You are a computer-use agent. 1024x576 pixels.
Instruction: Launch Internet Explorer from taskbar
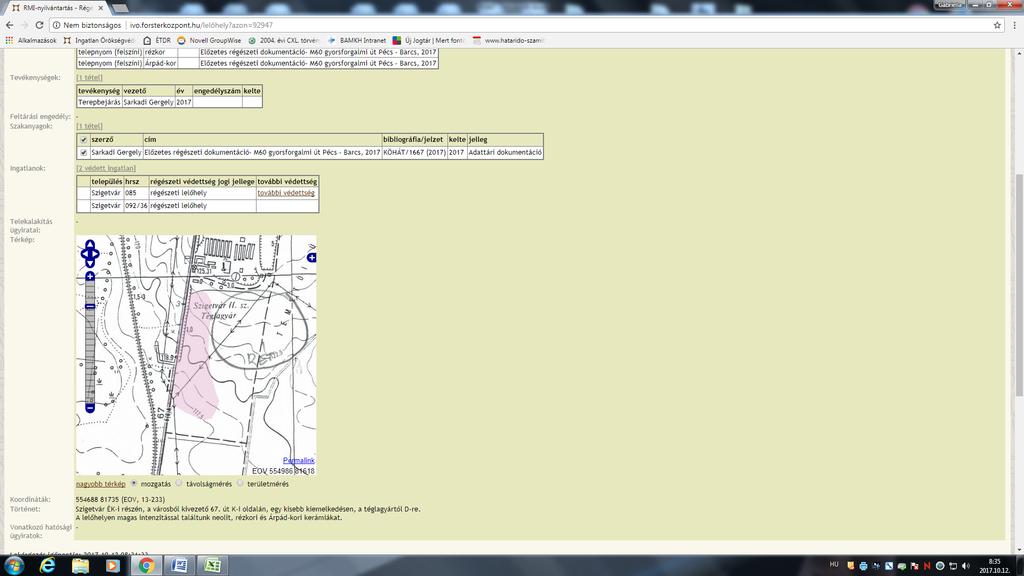[x=47, y=566]
